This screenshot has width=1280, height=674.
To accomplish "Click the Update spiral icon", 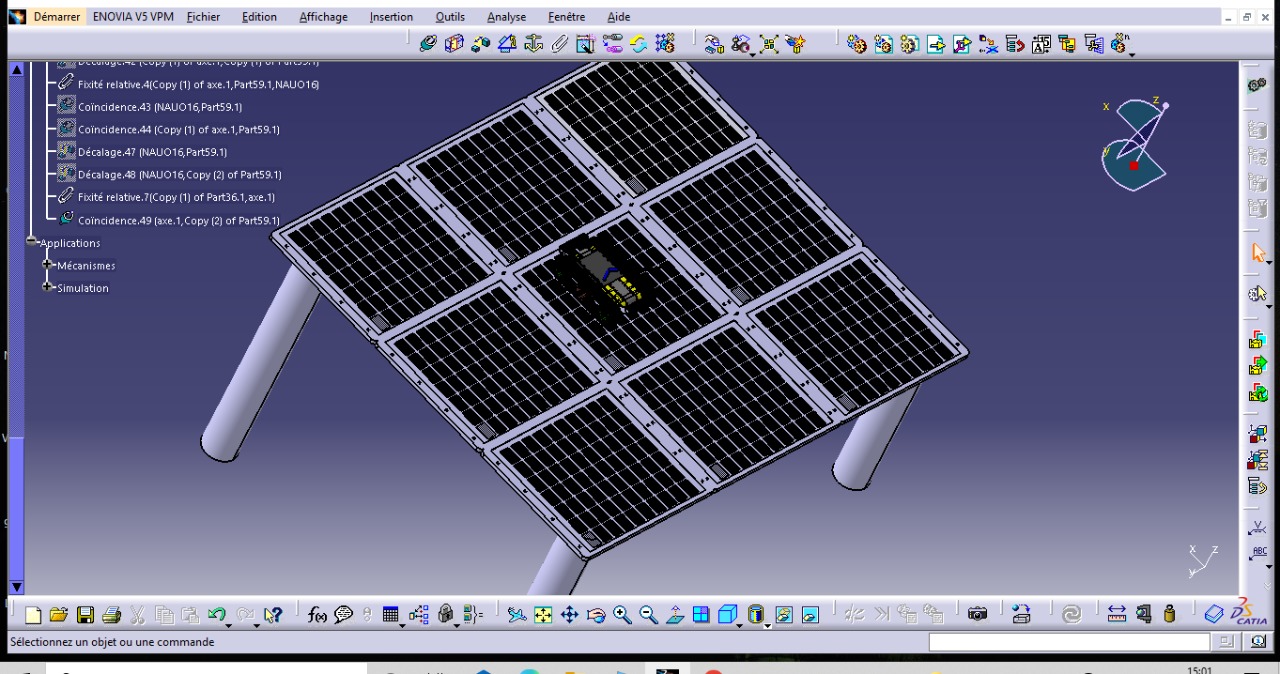I will pyautogui.click(x=1071, y=615).
